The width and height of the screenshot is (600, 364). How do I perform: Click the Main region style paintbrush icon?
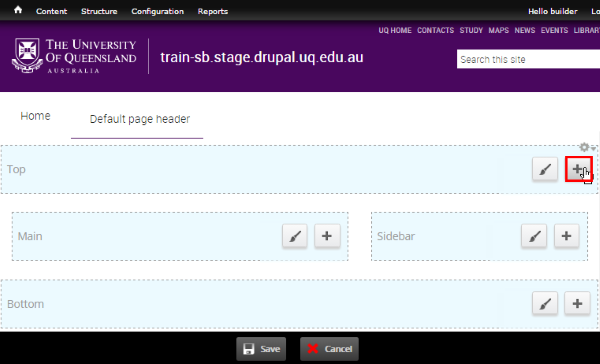[295, 236]
